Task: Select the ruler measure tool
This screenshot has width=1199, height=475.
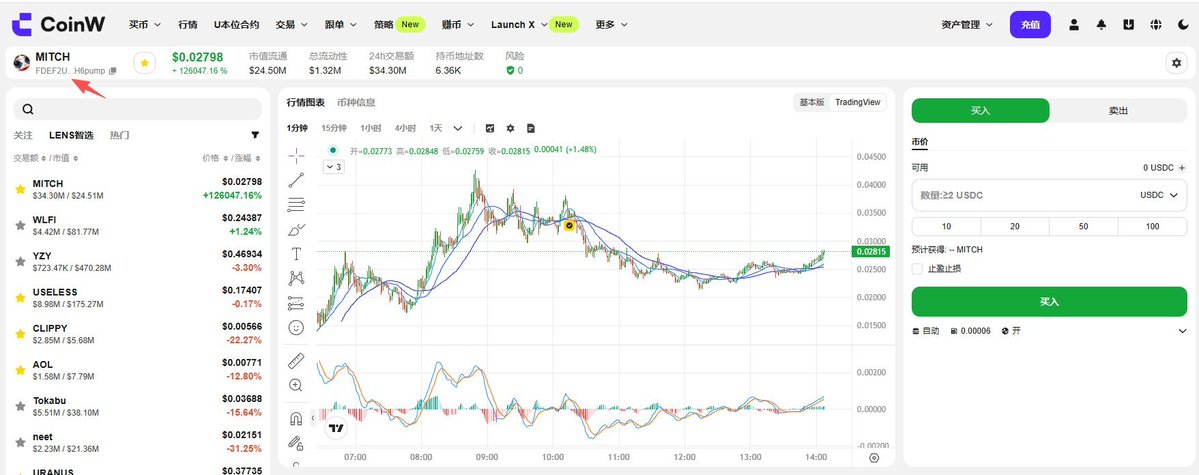Action: pos(296,360)
